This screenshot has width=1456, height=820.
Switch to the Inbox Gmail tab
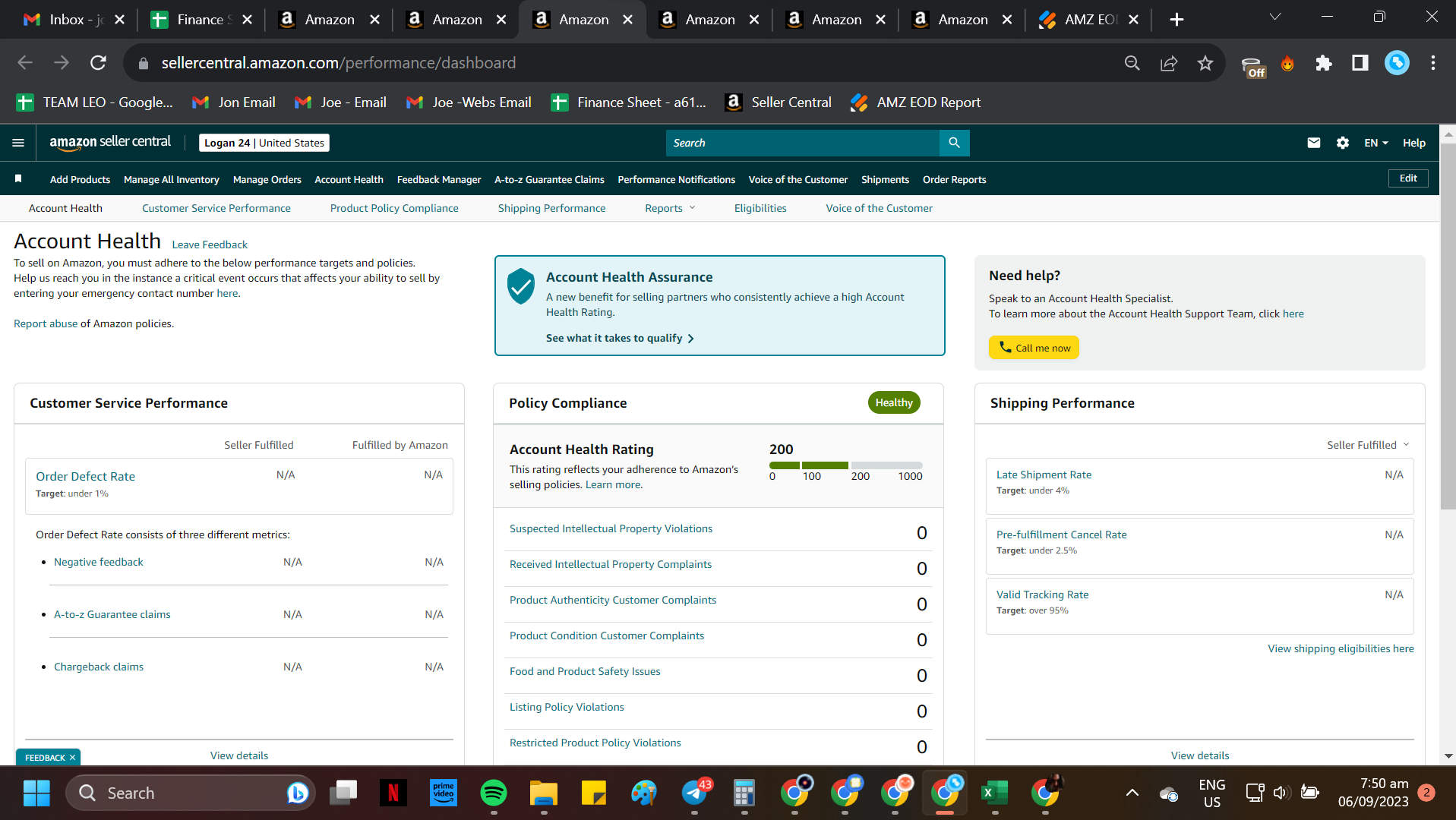point(74,20)
